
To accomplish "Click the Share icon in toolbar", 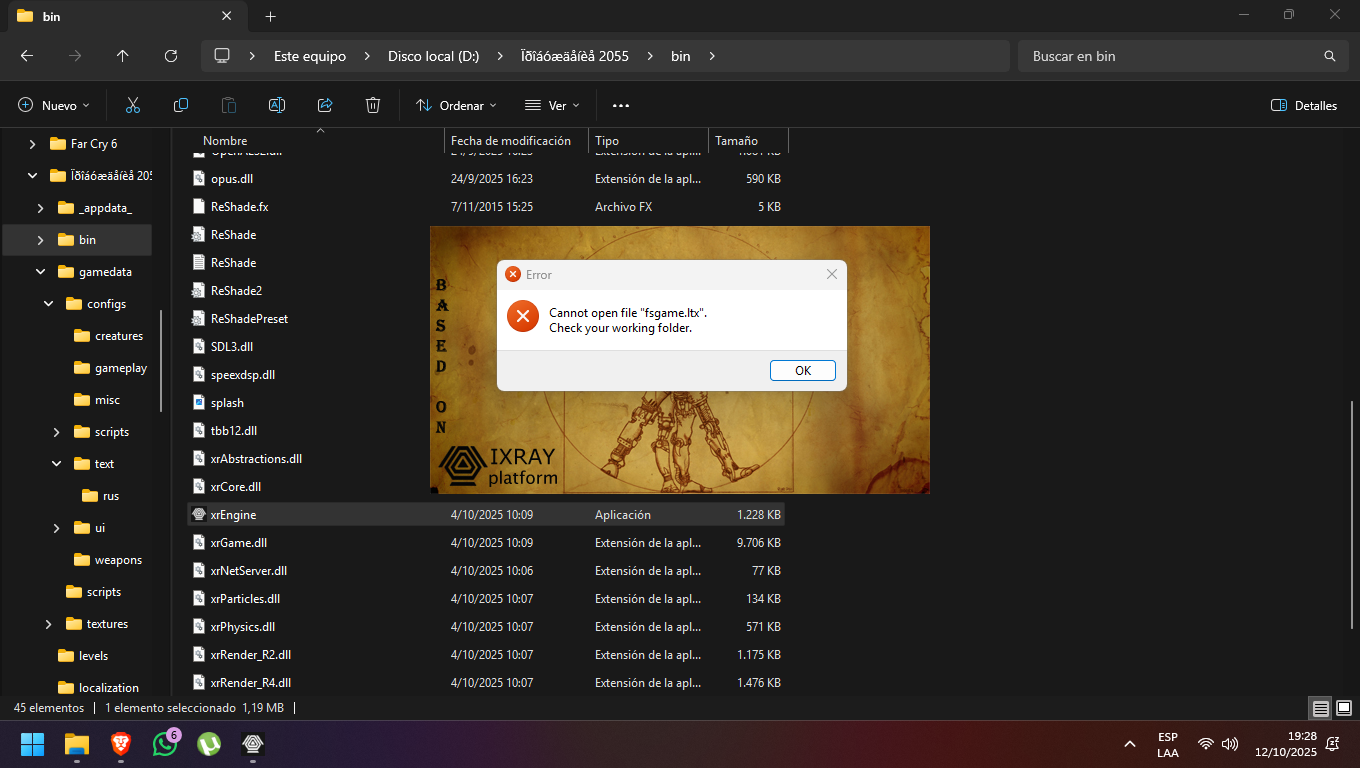I will tap(325, 105).
